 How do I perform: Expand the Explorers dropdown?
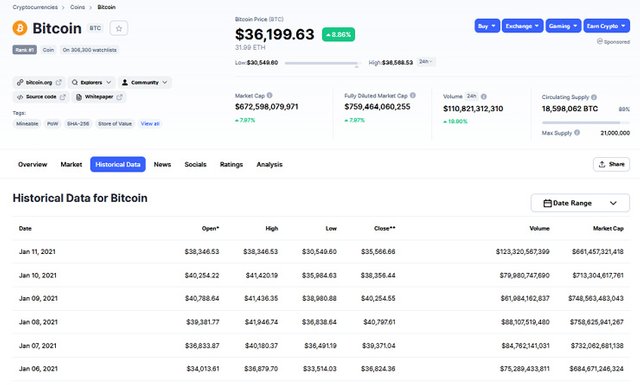point(91,82)
